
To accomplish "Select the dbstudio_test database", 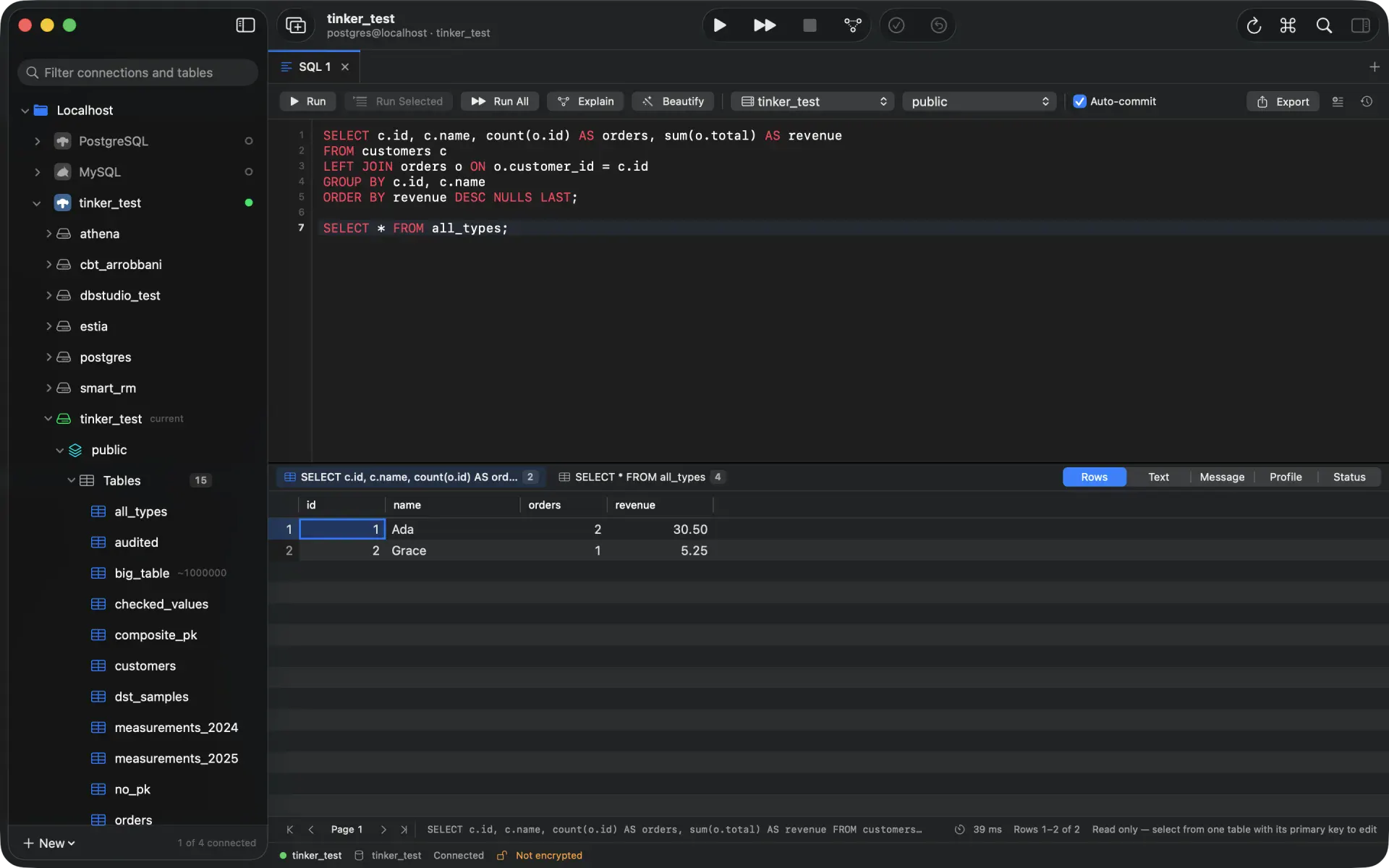I will (x=120, y=295).
